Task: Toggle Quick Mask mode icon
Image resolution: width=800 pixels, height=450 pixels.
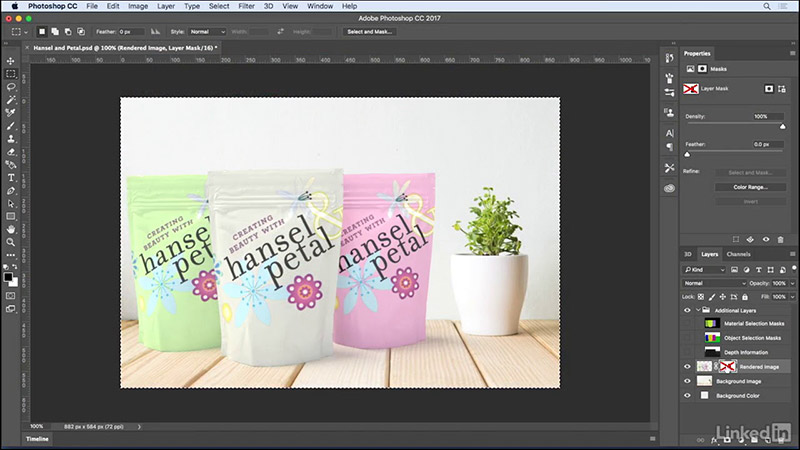Action: tap(11, 296)
